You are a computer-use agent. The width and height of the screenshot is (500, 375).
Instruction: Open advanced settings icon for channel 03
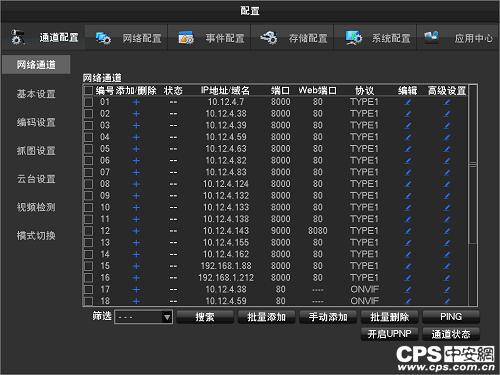(x=447, y=125)
